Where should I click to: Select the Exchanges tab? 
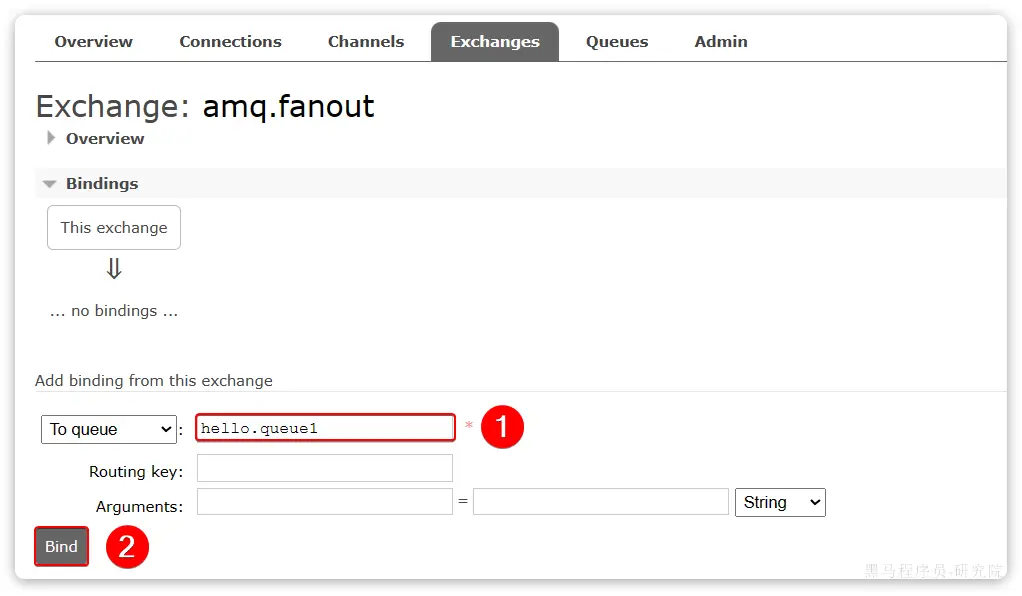[x=495, y=42]
